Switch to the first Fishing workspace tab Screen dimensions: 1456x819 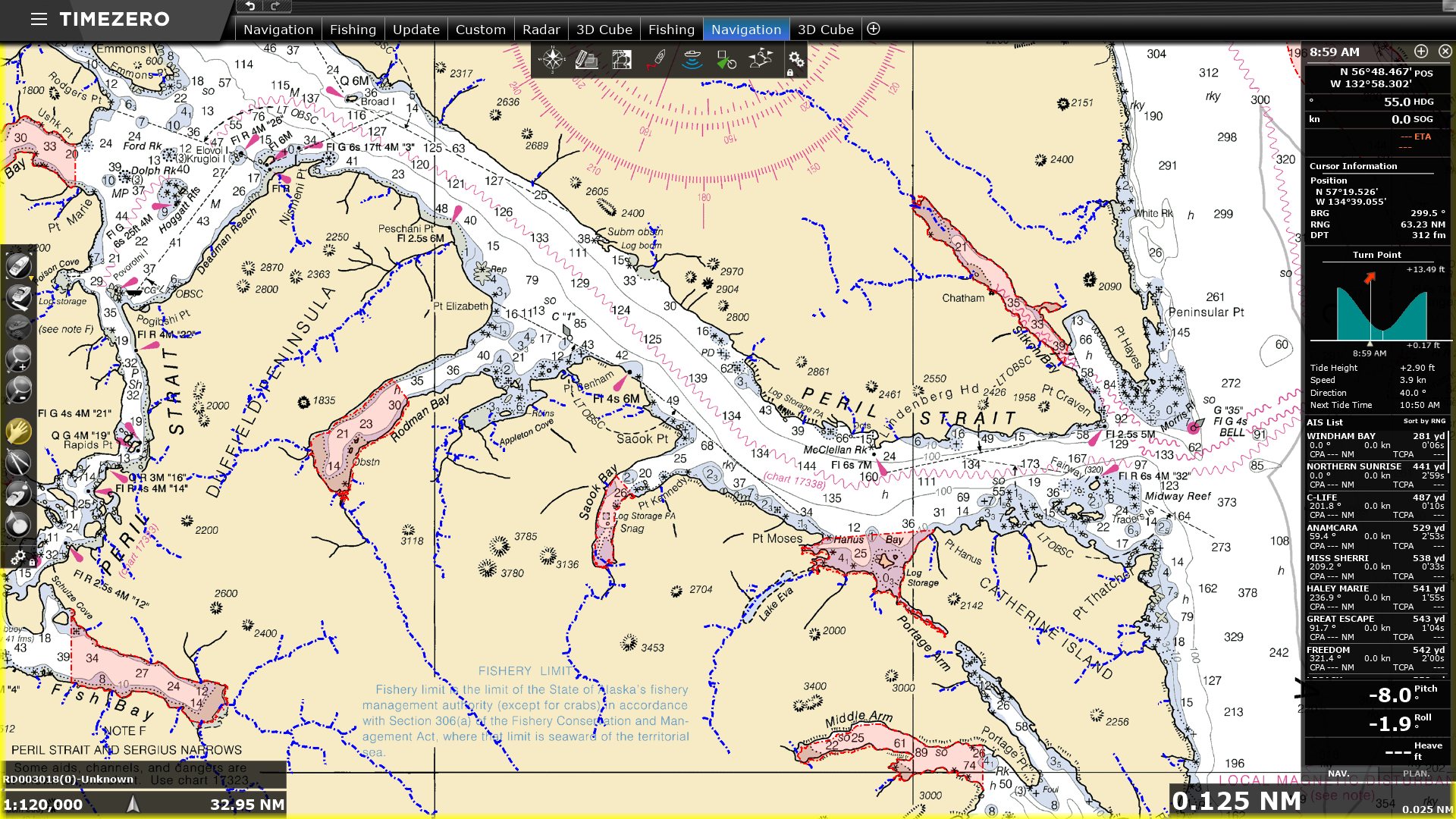point(353,30)
